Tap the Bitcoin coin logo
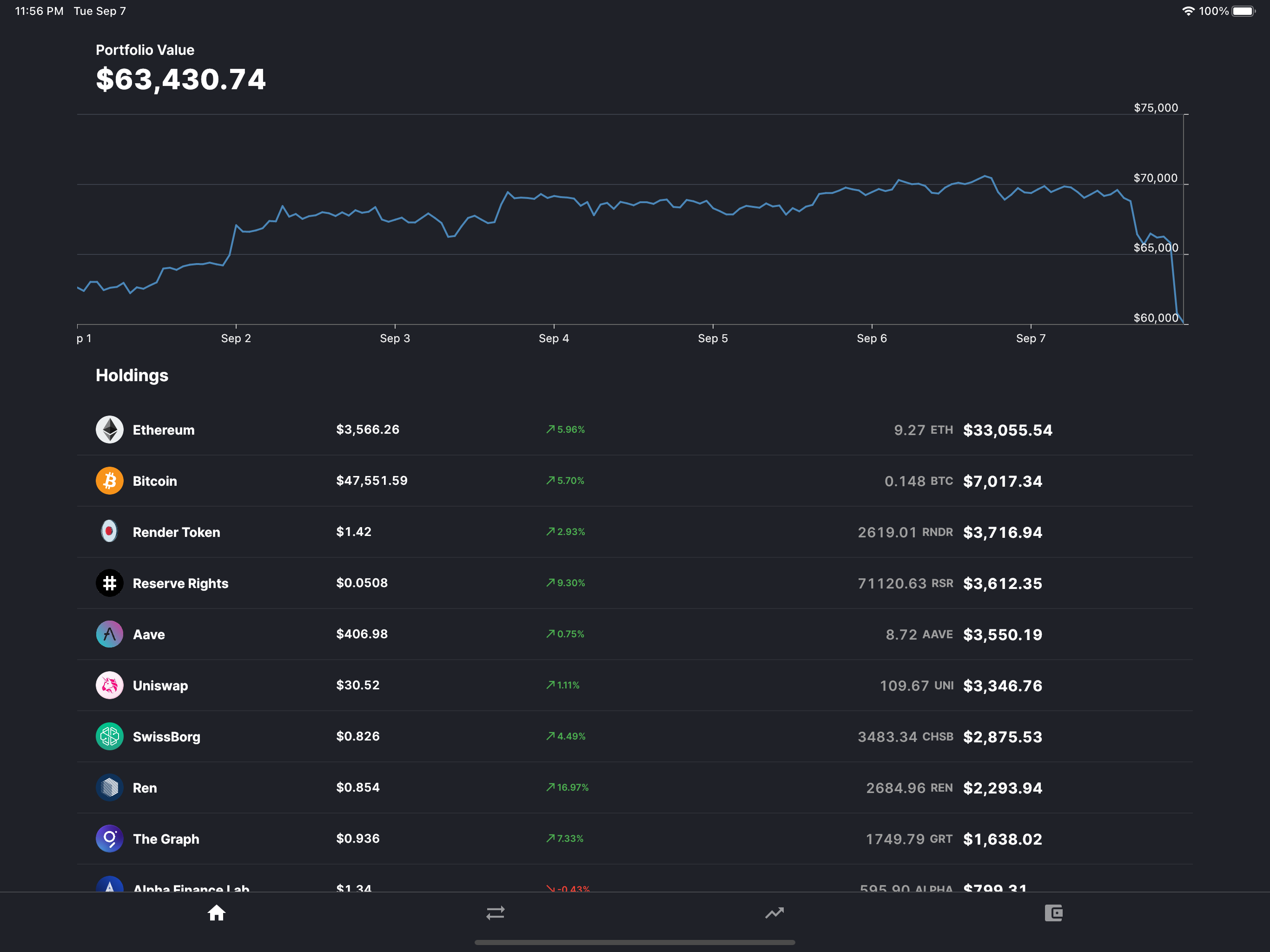Screen dimensions: 1270x952 pos(109,481)
